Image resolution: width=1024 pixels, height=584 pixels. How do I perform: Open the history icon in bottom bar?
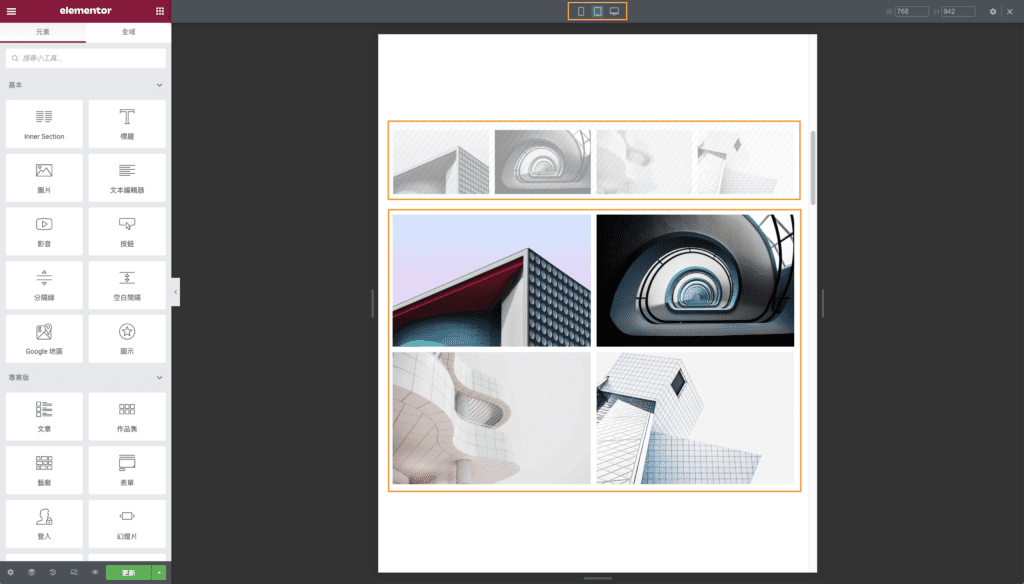click(x=52, y=572)
